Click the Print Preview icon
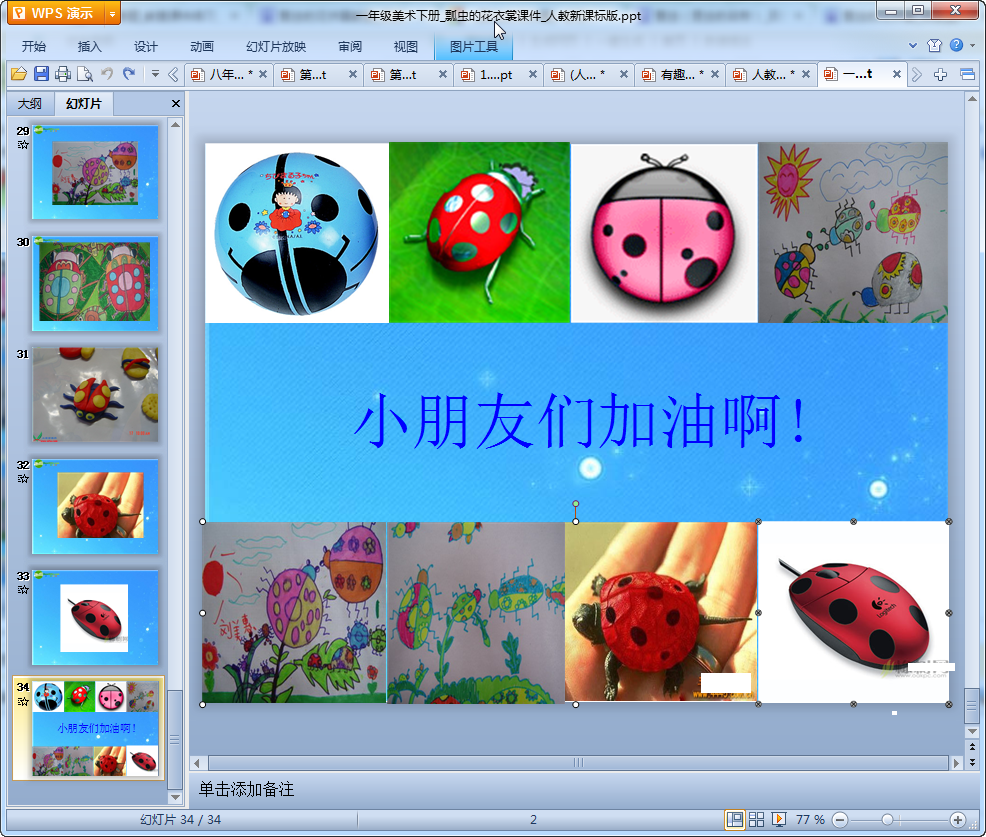This screenshot has height=837, width=986. [85, 74]
